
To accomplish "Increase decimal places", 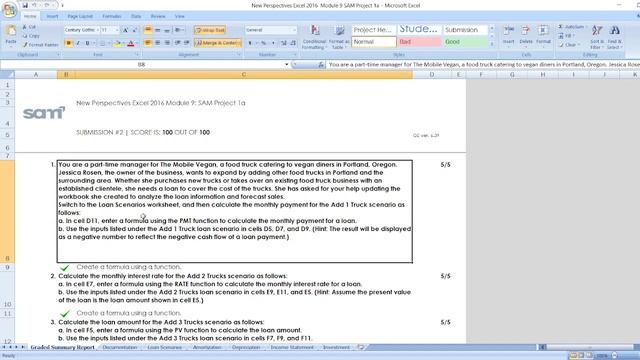I will click(284, 43).
